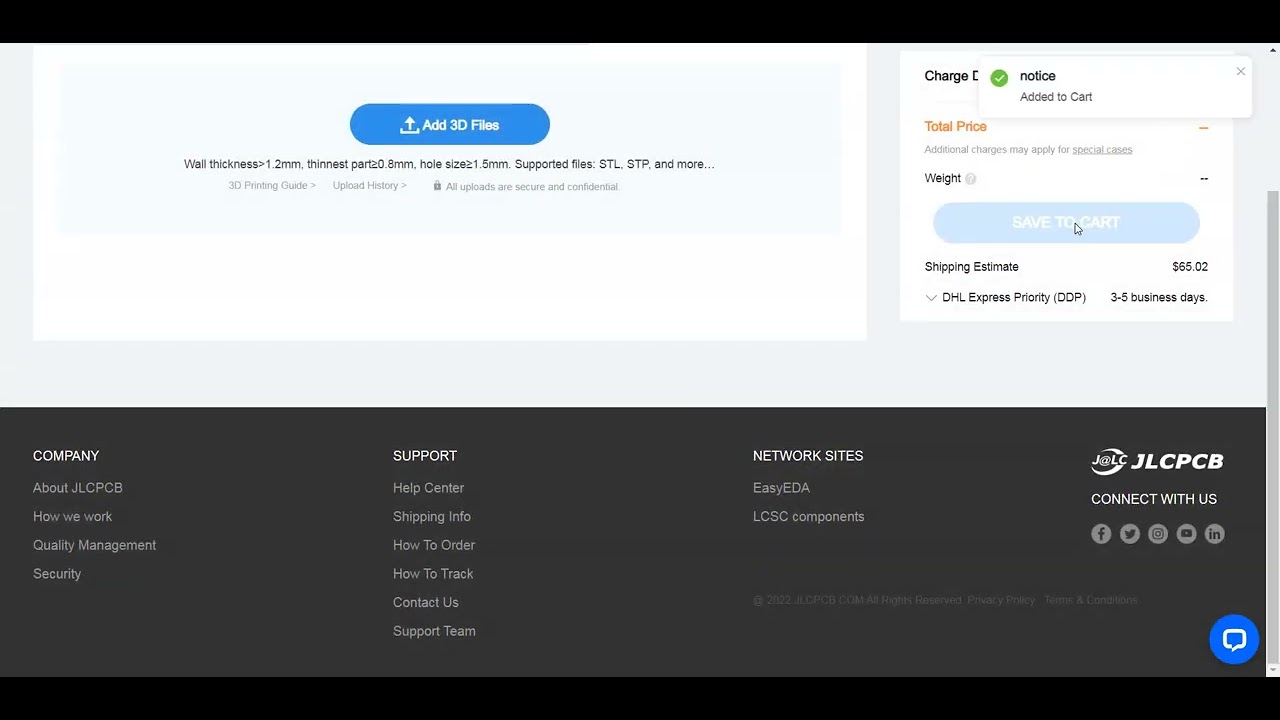
Task: Click the SAVE TO CART button
Action: point(1066,223)
